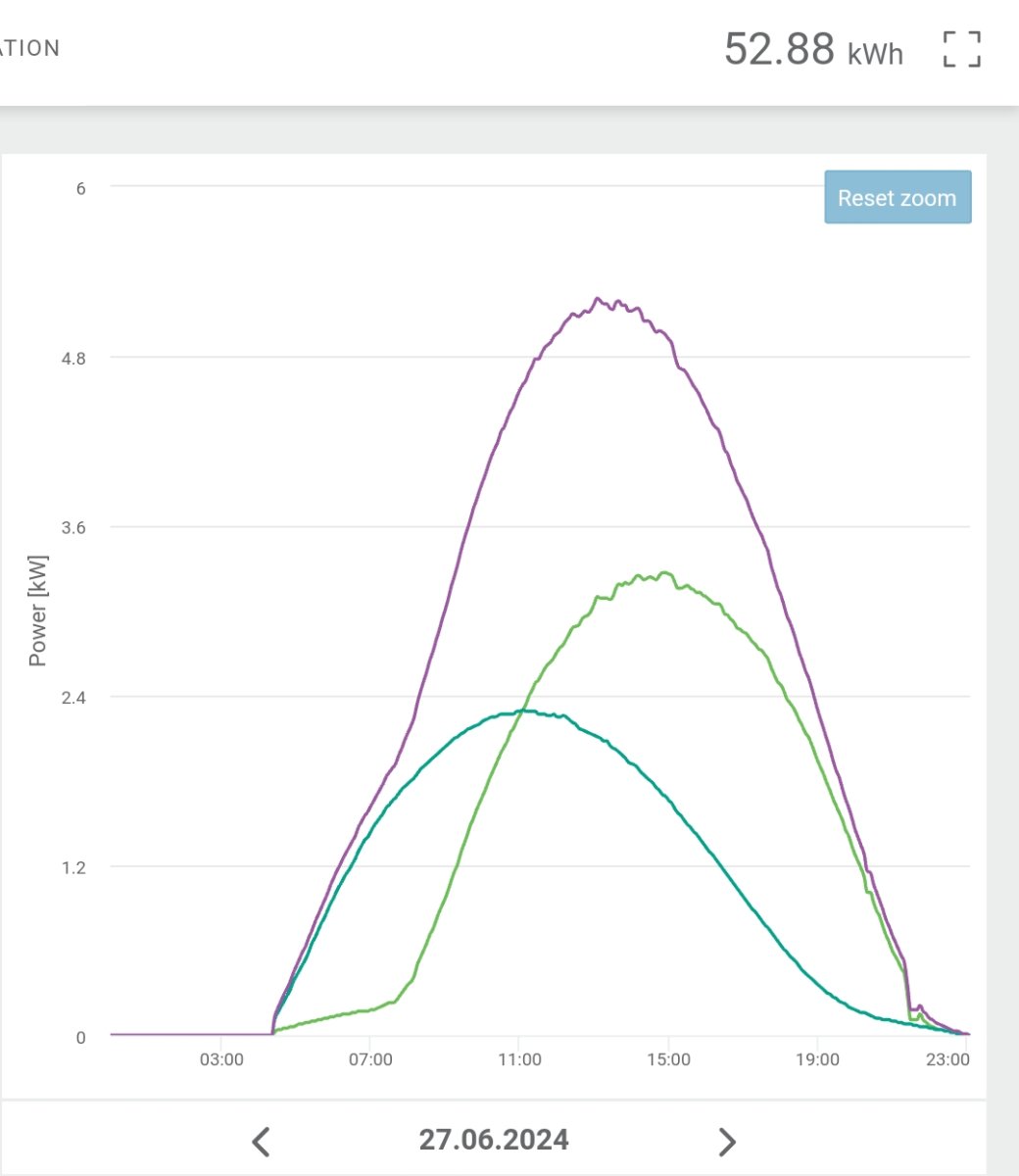The image size is (1019, 1176).
Task: Select the 52.88 kWh total value
Action: (x=813, y=49)
